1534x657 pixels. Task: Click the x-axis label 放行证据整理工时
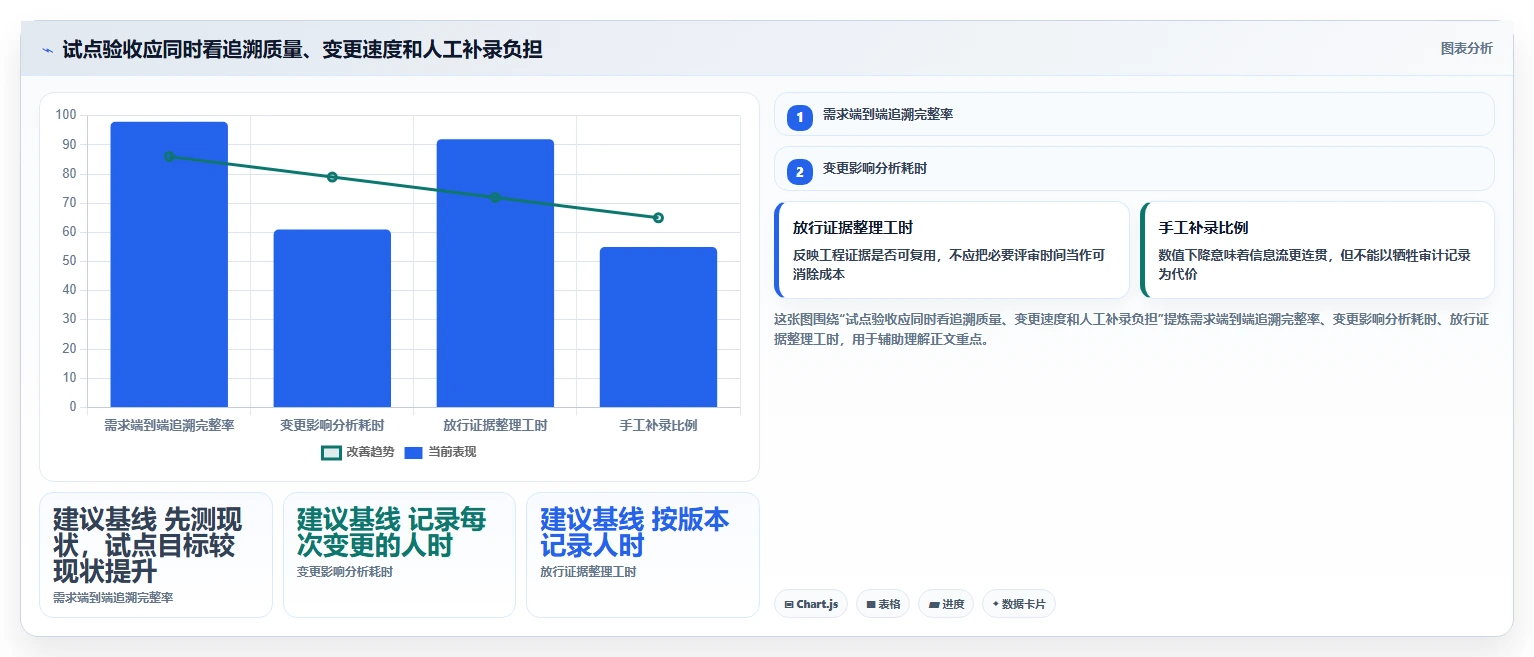coord(495,425)
